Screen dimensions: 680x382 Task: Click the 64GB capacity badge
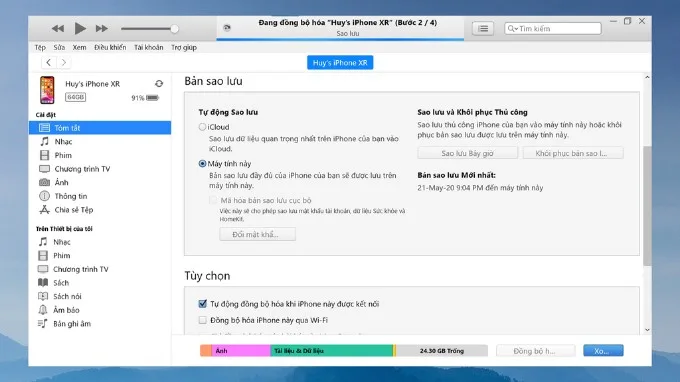tap(75, 97)
